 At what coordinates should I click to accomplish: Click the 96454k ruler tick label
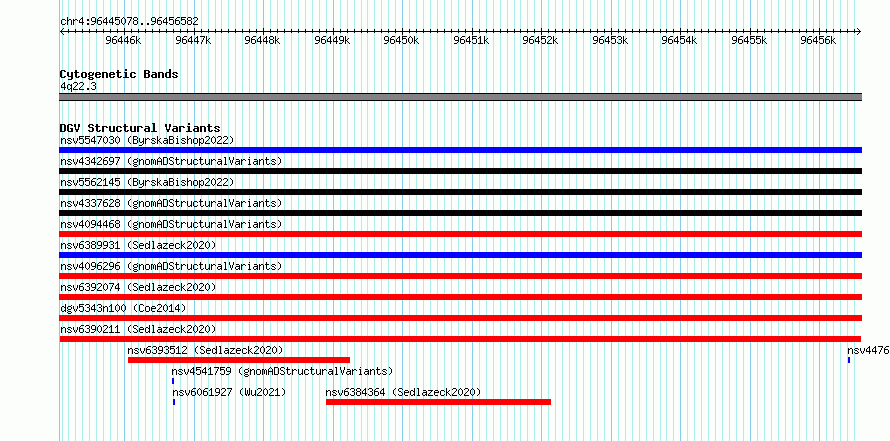[x=680, y=41]
